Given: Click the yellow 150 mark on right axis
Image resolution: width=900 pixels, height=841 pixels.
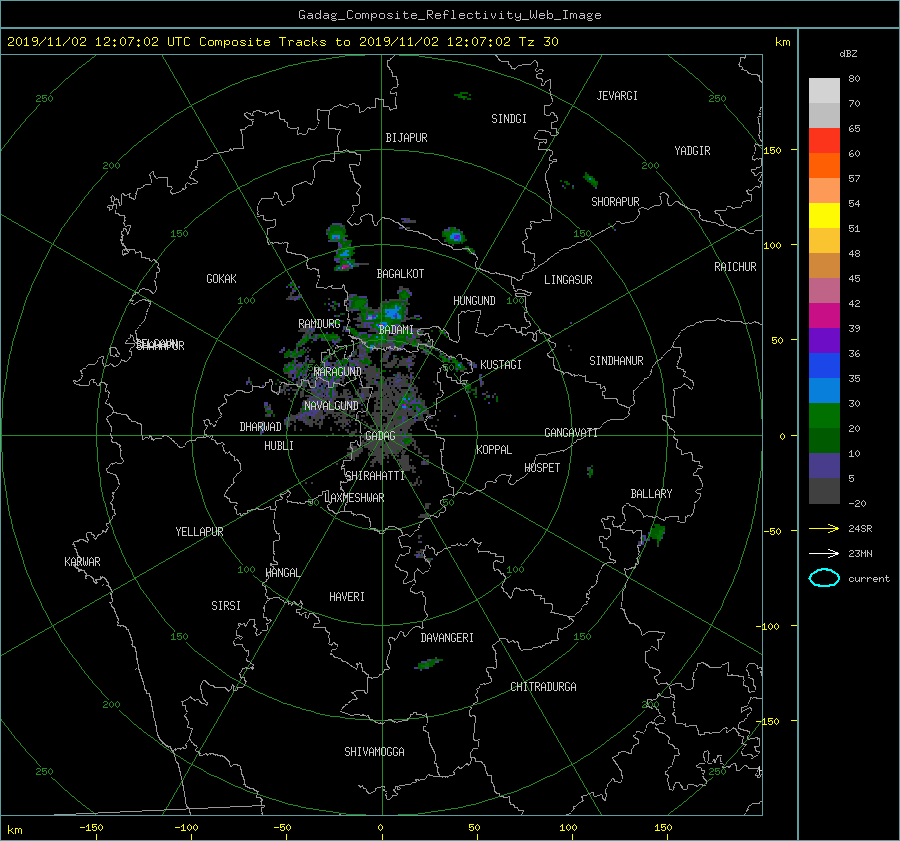Looking at the screenshot, I should pyautogui.click(x=772, y=150).
